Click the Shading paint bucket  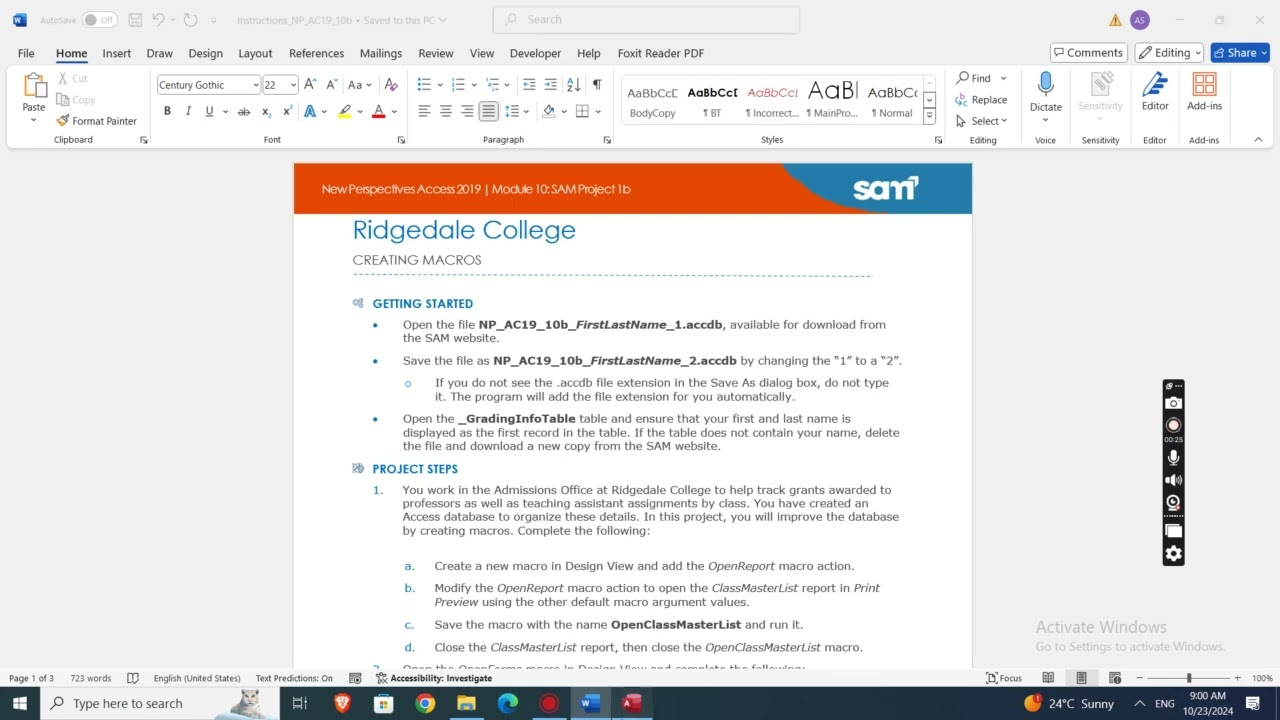pos(548,112)
